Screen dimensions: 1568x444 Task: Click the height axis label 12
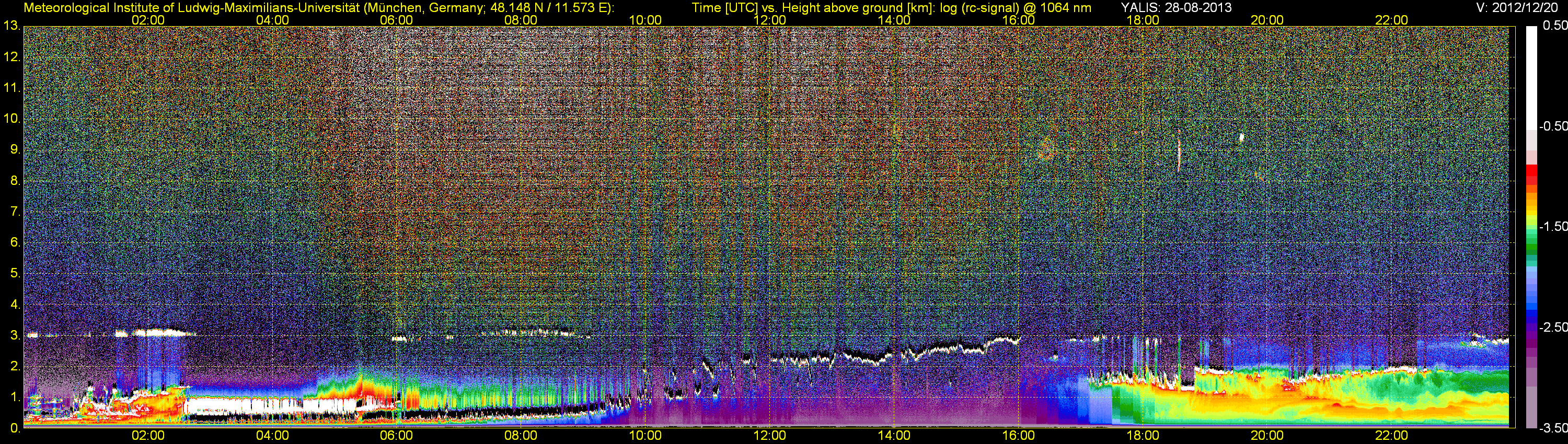tap(11, 56)
